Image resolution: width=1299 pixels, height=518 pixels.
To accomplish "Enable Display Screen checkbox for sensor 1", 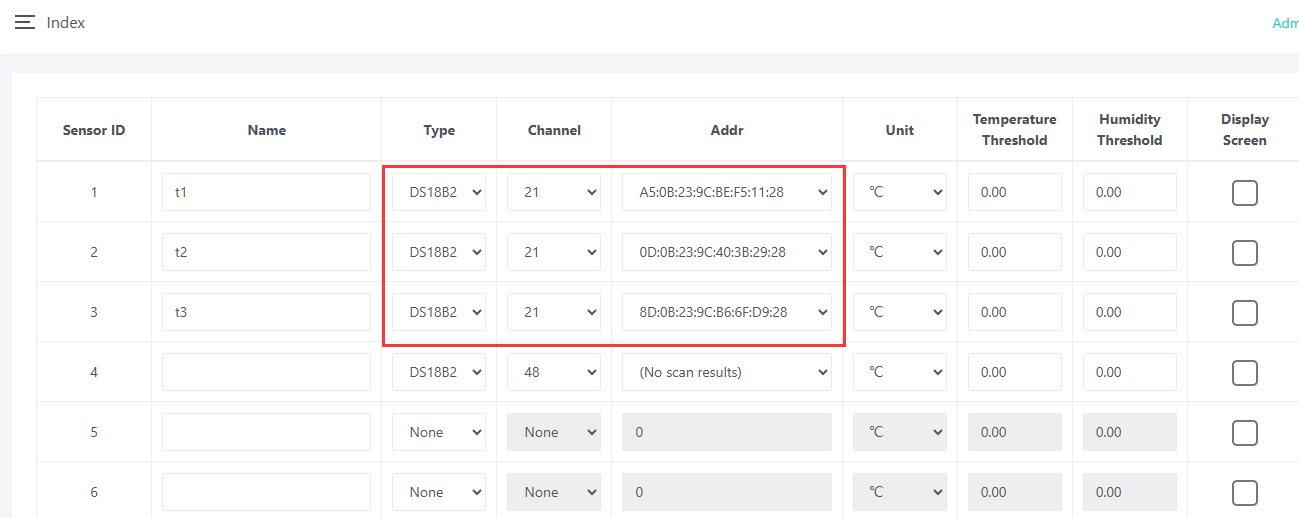I will [x=1244, y=192].
